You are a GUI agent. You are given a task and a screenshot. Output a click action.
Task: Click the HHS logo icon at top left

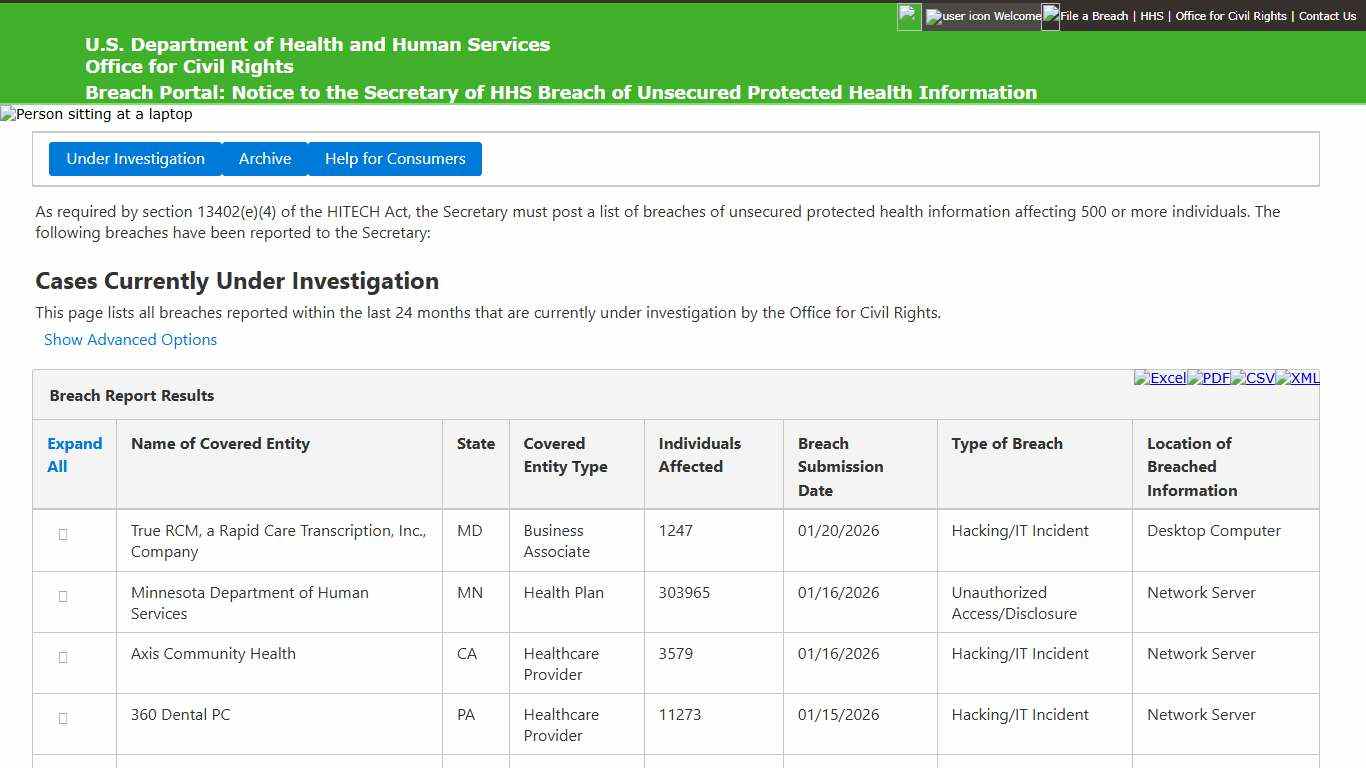pyautogui.click(x=908, y=17)
